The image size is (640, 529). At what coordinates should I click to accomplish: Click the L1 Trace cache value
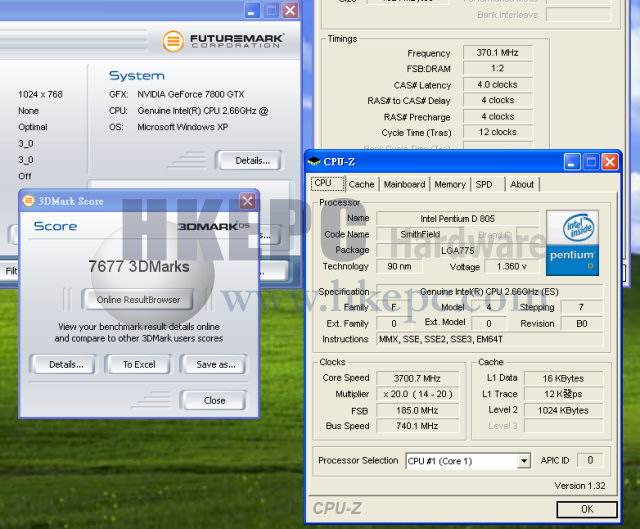(x=563, y=394)
